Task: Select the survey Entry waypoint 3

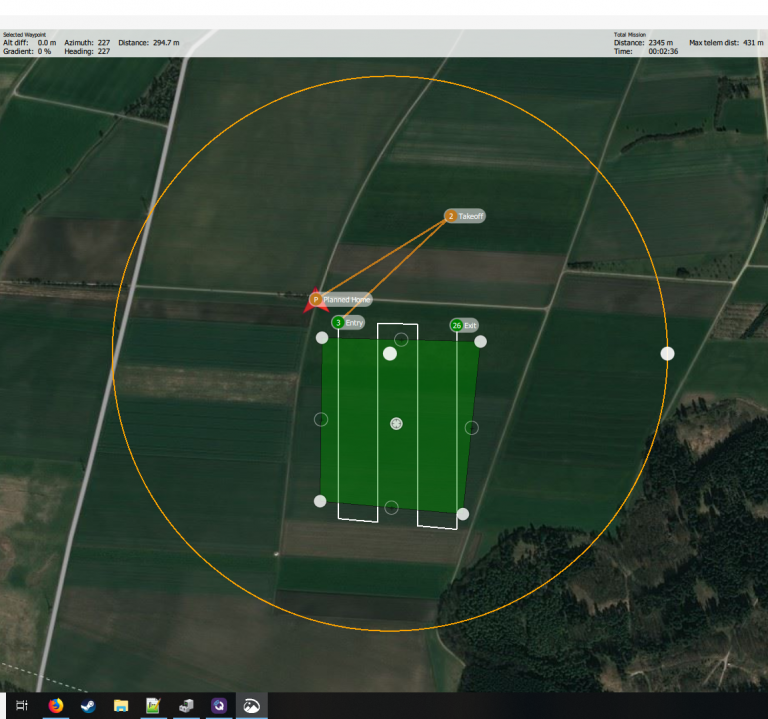Action: [338, 323]
